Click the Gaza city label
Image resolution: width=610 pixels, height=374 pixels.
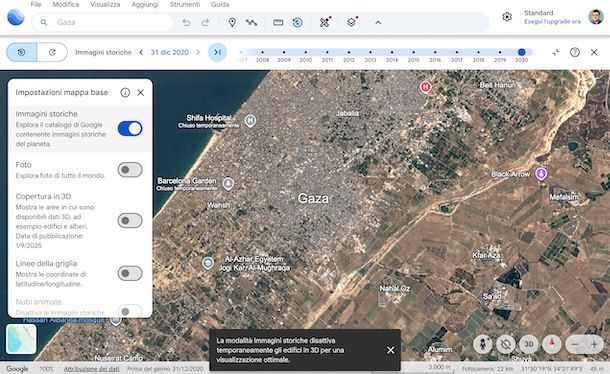pyautogui.click(x=313, y=198)
